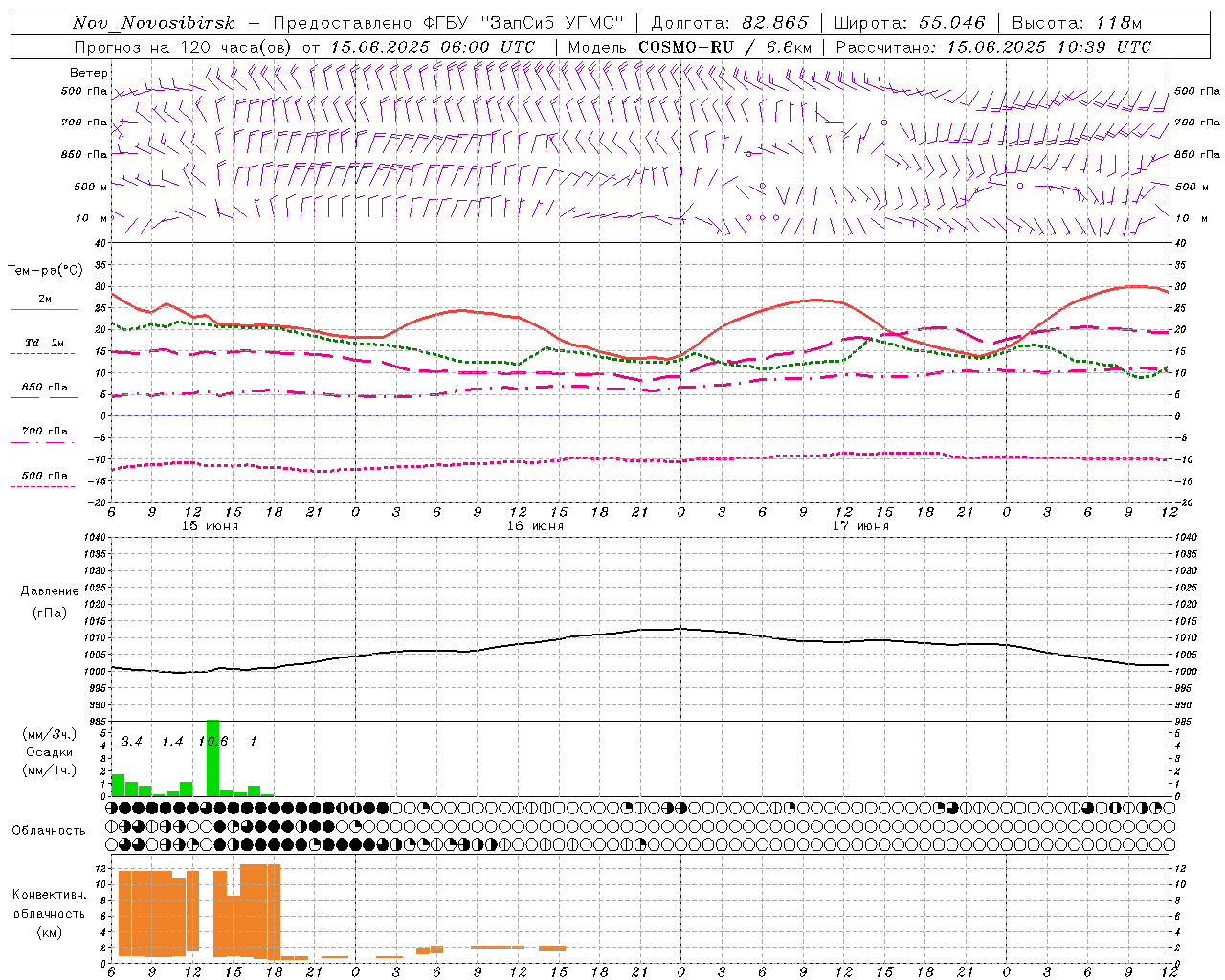This screenshot has height=980, width=1225.
Task: Click the 10.6 precipitation total value
Action: point(213,741)
